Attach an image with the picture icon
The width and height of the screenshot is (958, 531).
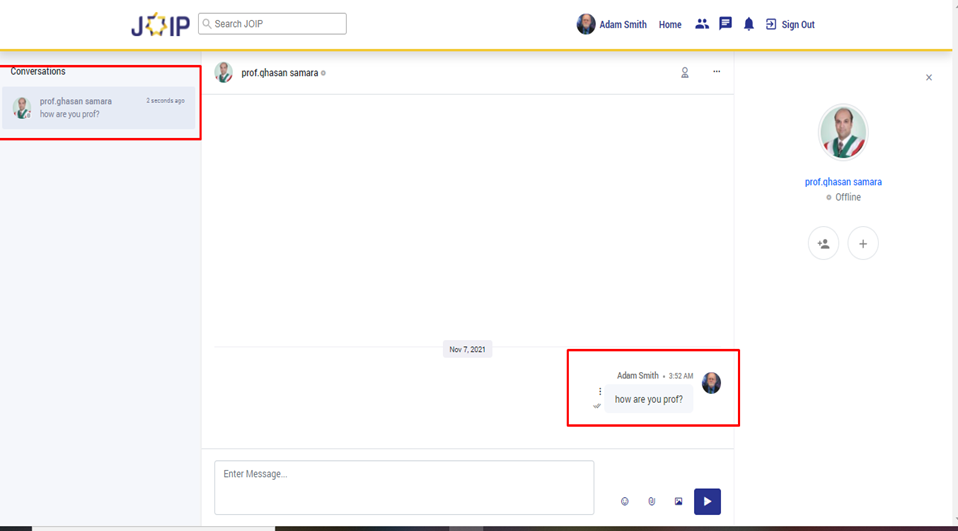[678, 501]
